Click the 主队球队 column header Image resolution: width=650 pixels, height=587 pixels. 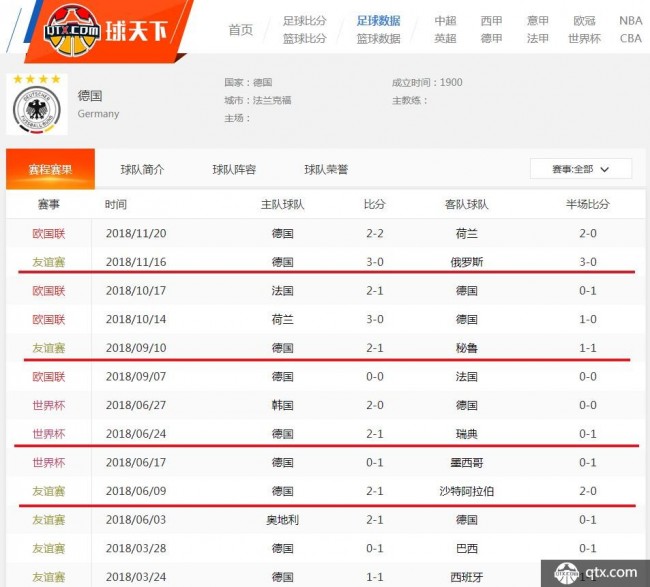pos(283,204)
